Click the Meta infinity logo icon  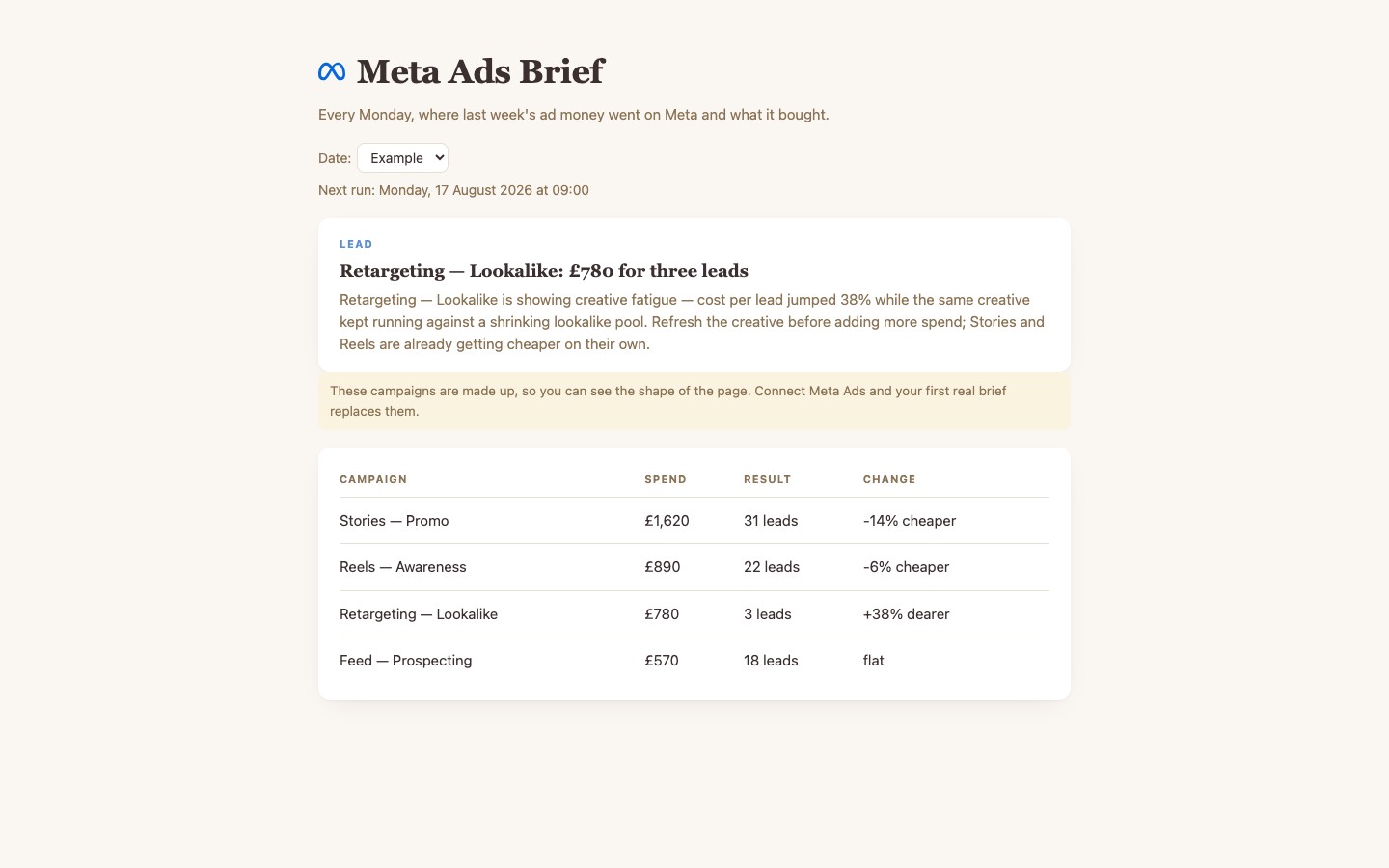pos(332,71)
